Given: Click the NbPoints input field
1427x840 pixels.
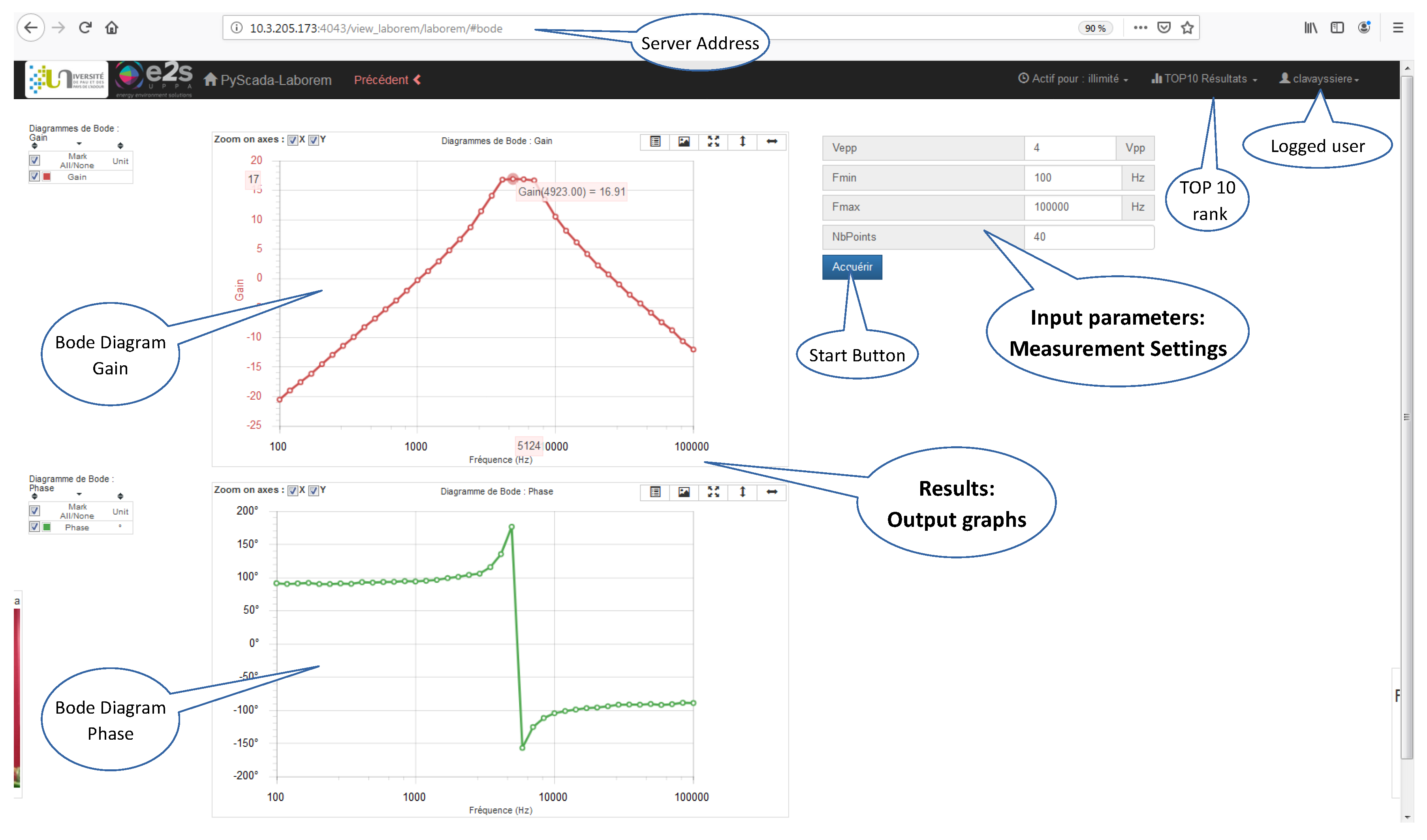Looking at the screenshot, I should pos(1088,237).
